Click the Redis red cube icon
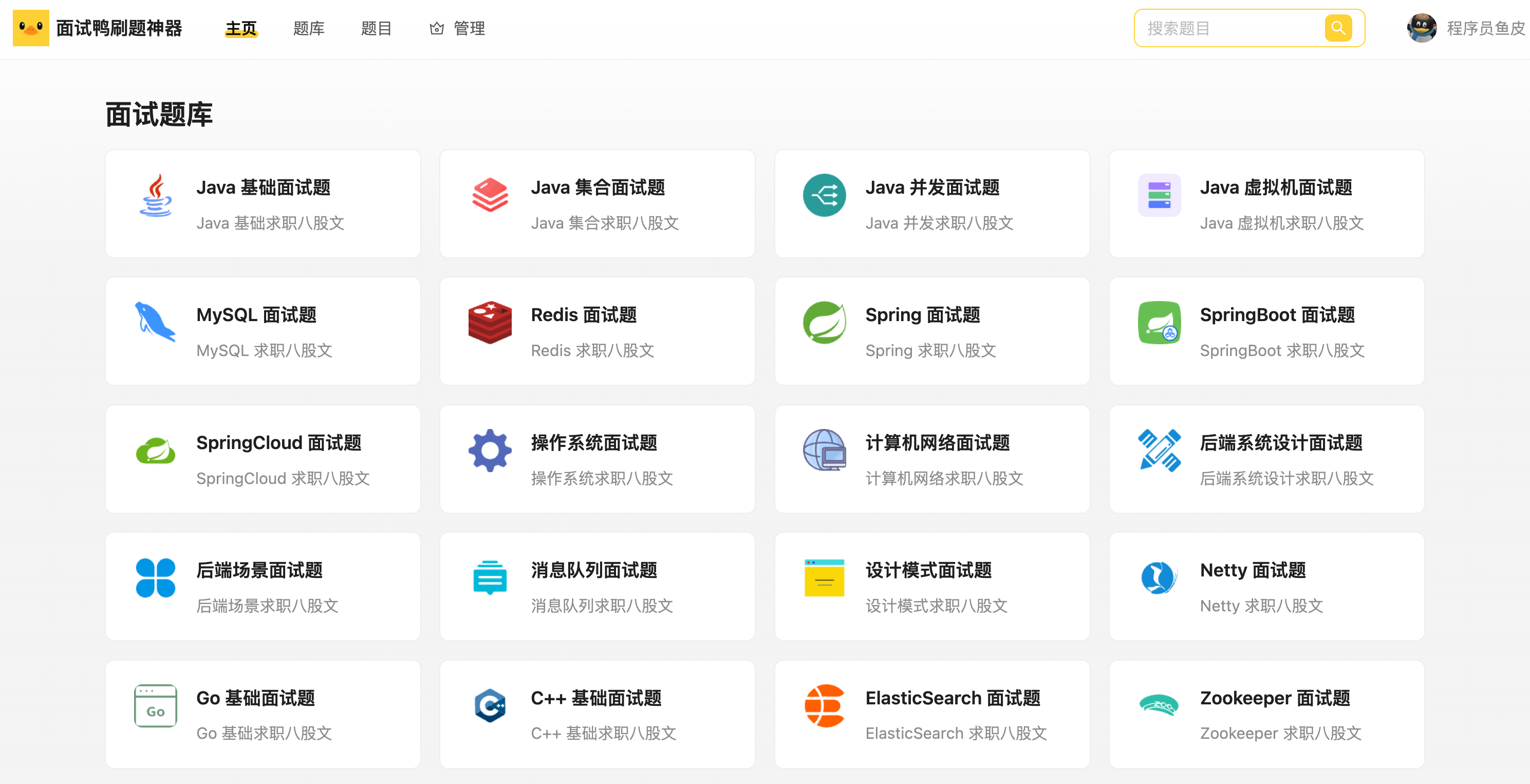The width and height of the screenshot is (1530, 784). [x=490, y=323]
